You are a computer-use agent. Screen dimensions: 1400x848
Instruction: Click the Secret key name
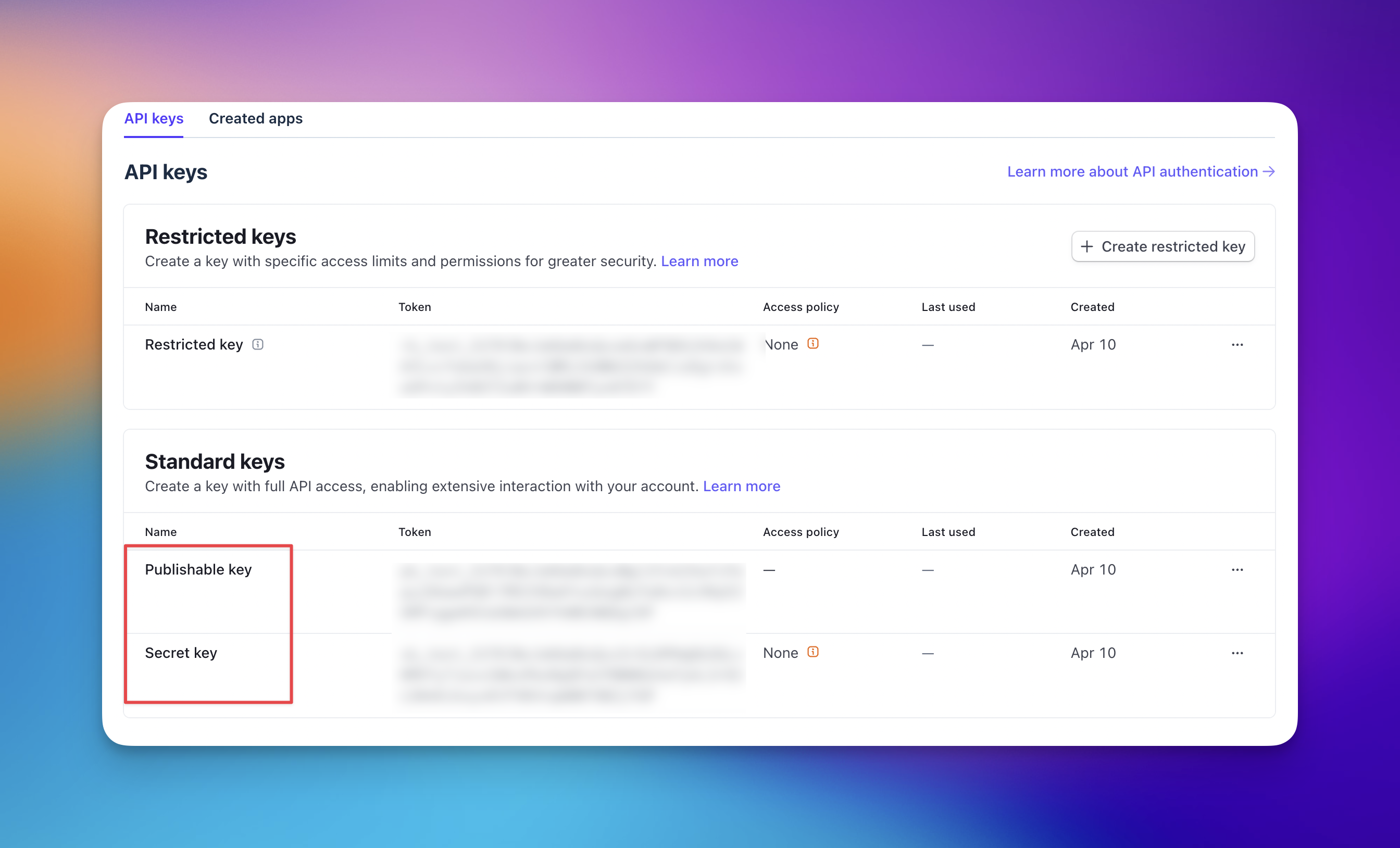click(x=181, y=653)
